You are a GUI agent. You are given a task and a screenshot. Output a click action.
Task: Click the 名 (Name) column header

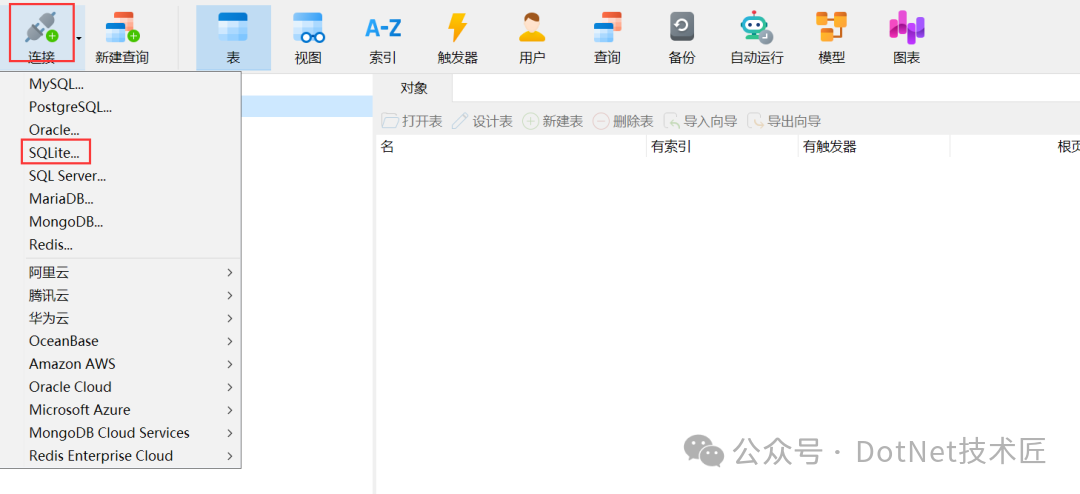pos(388,147)
